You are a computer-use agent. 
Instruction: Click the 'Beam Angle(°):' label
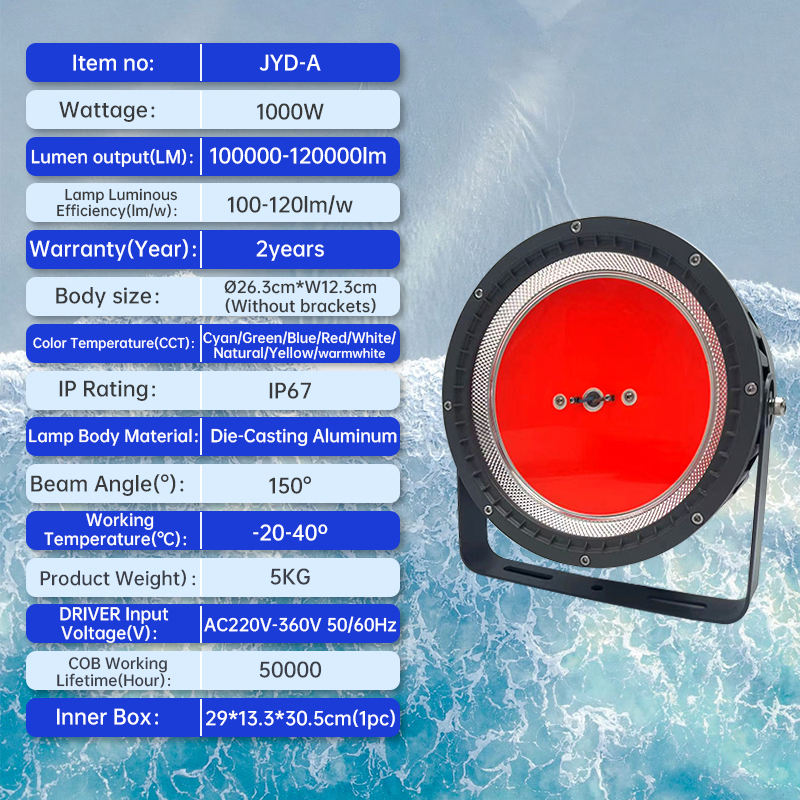pyautogui.click(x=107, y=484)
